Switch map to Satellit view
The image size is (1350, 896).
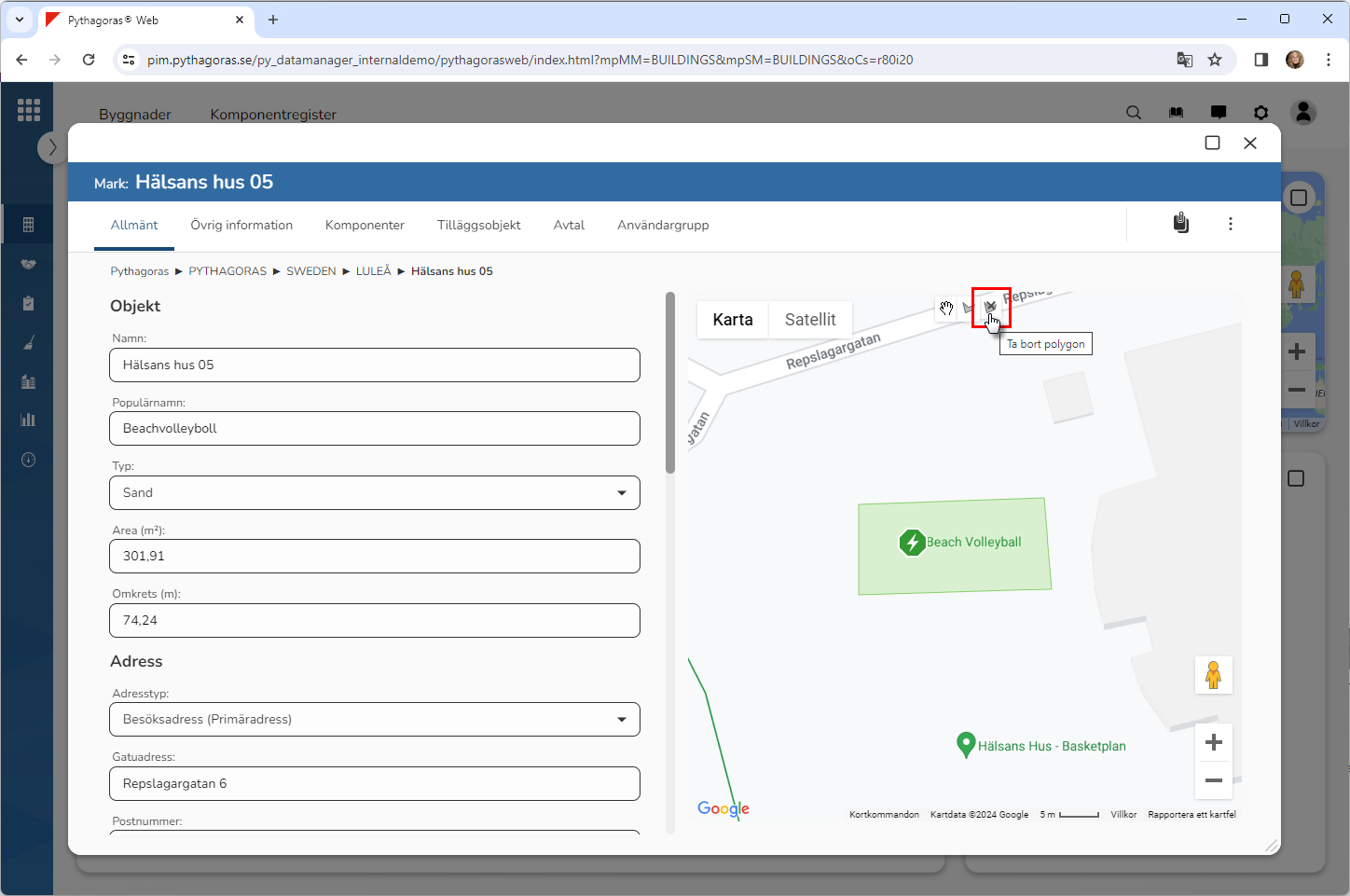pyautogui.click(x=809, y=320)
